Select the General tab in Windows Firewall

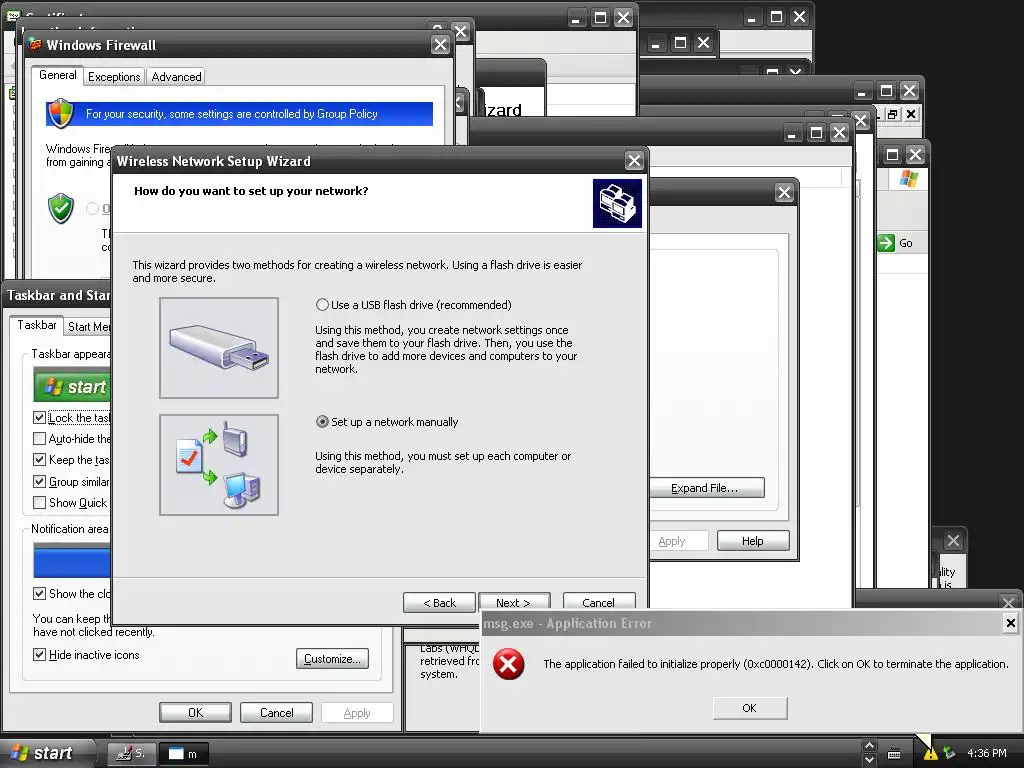[x=57, y=75]
